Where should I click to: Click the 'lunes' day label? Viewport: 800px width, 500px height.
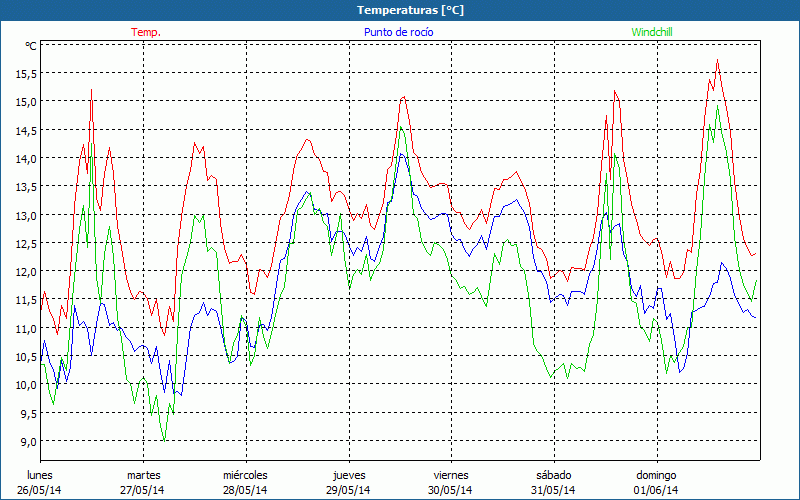click(x=40, y=475)
